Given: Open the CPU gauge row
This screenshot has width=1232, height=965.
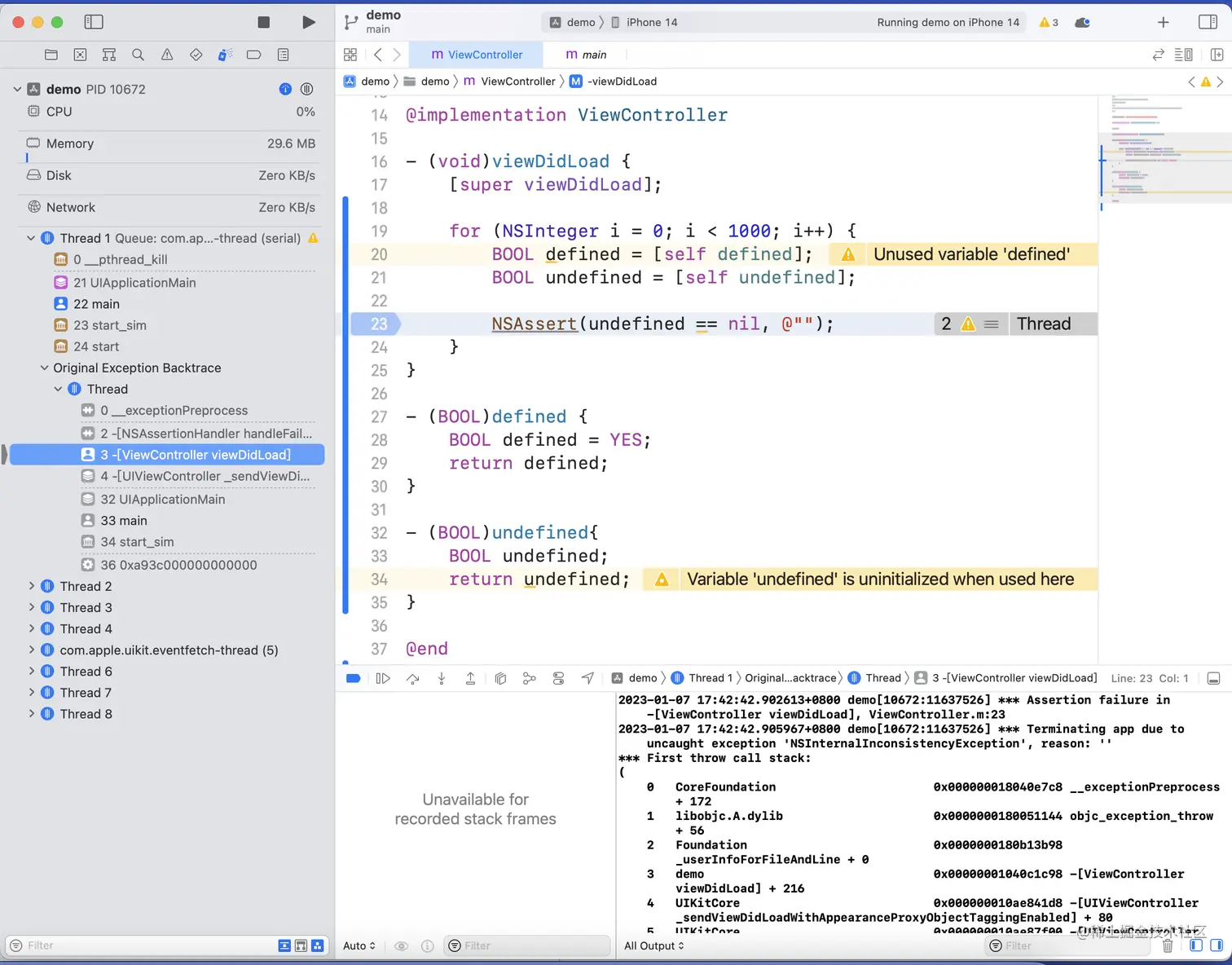Looking at the screenshot, I should click(x=170, y=112).
